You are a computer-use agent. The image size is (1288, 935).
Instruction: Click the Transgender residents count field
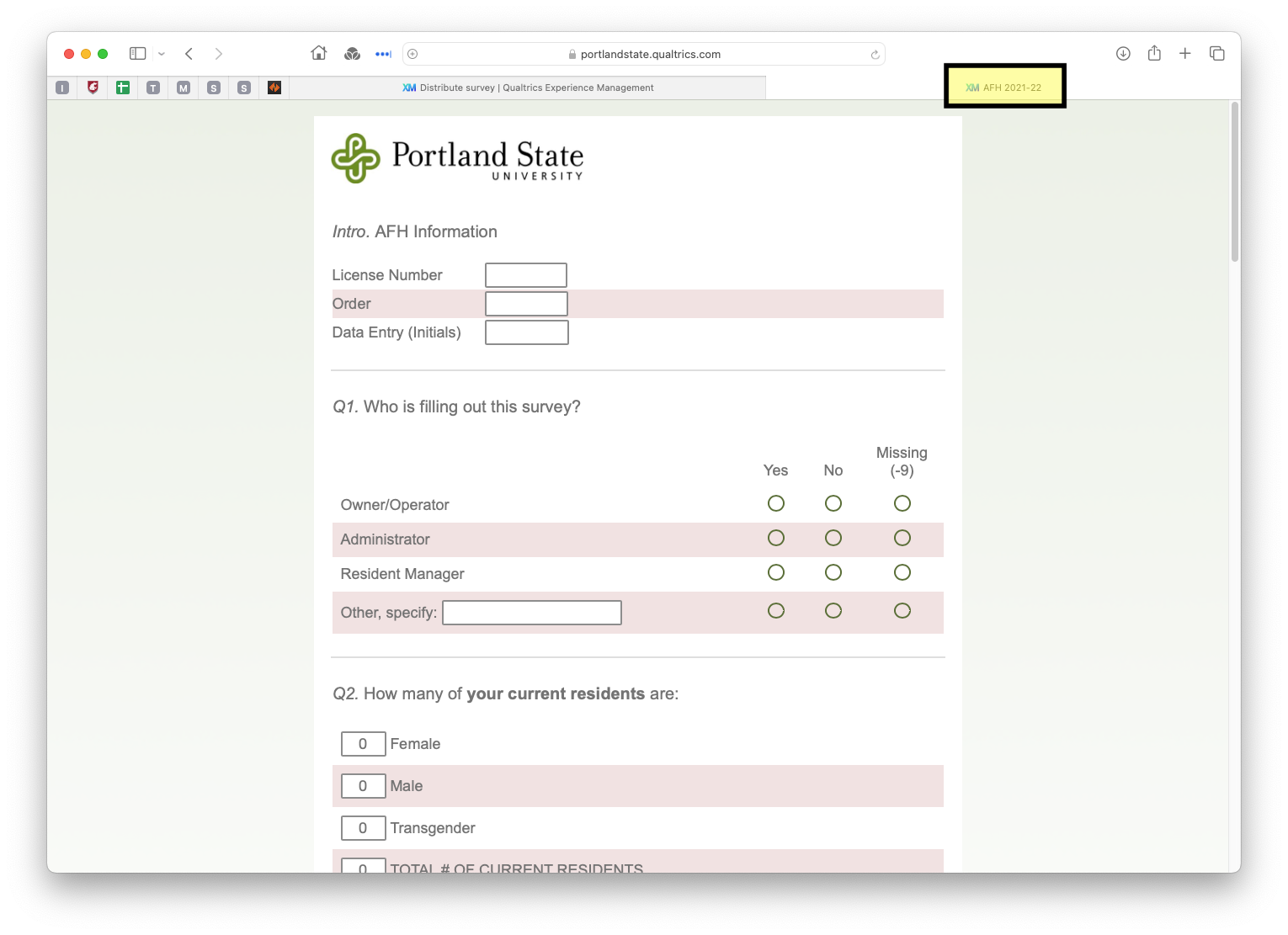click(x=363, y=828)
